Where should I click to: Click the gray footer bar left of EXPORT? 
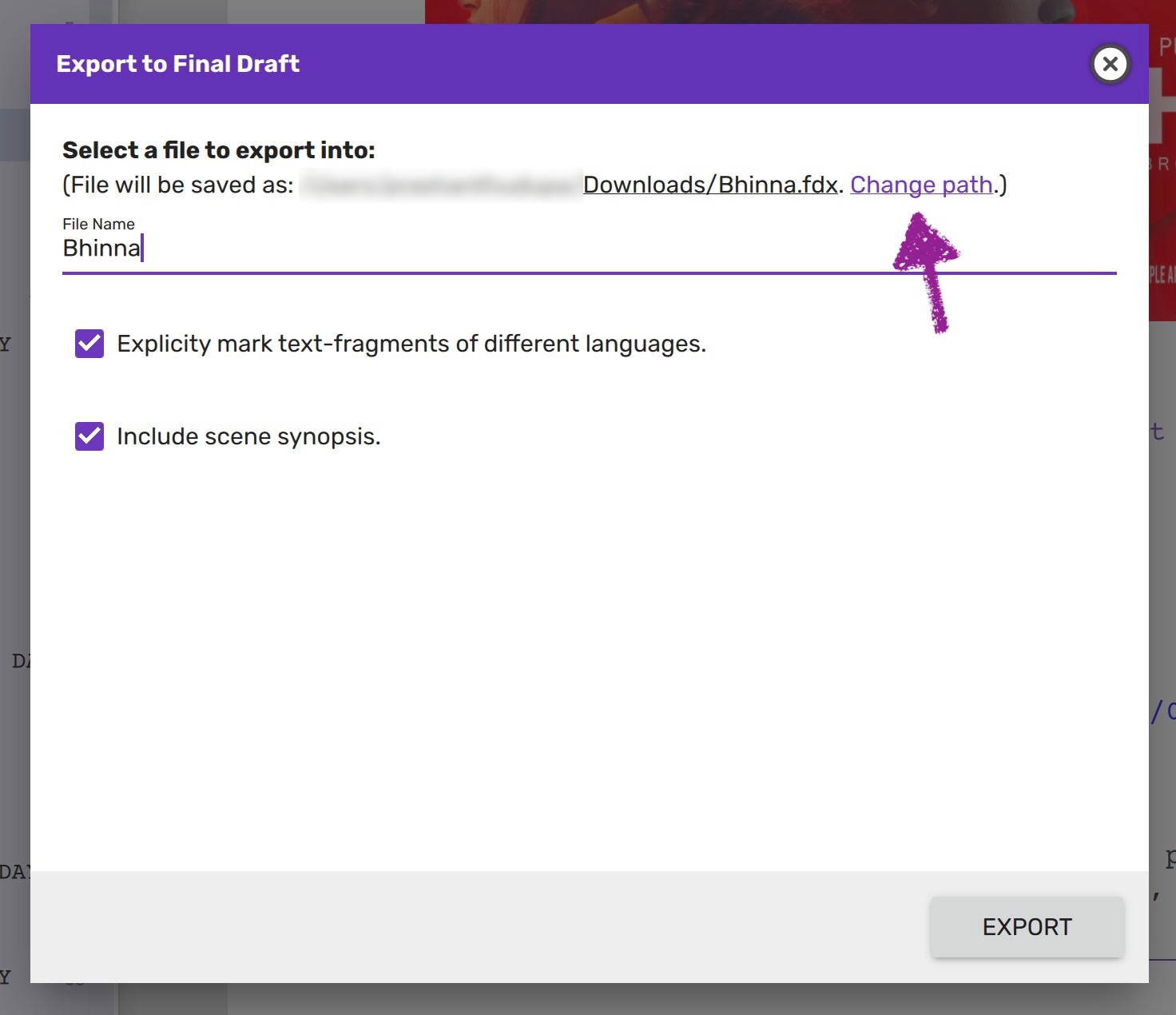coord(479,927)
